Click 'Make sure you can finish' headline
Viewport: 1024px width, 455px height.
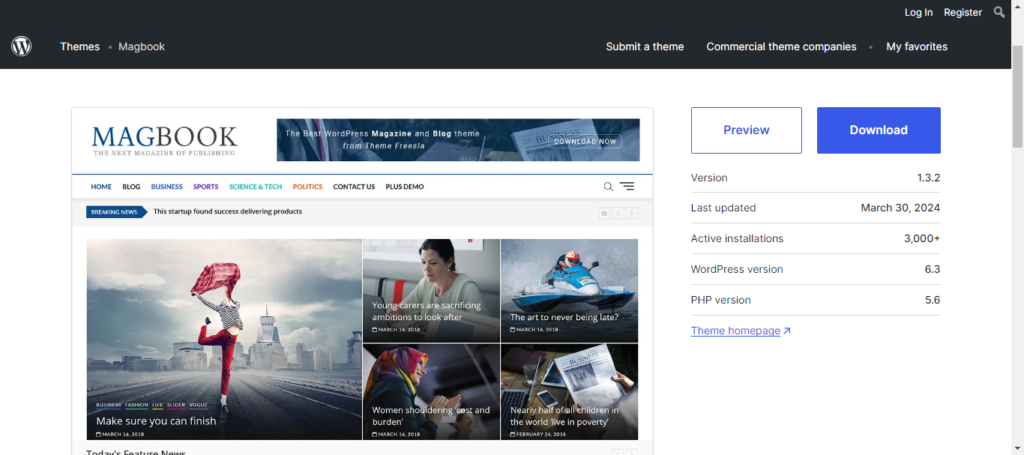tap(156, 421)
